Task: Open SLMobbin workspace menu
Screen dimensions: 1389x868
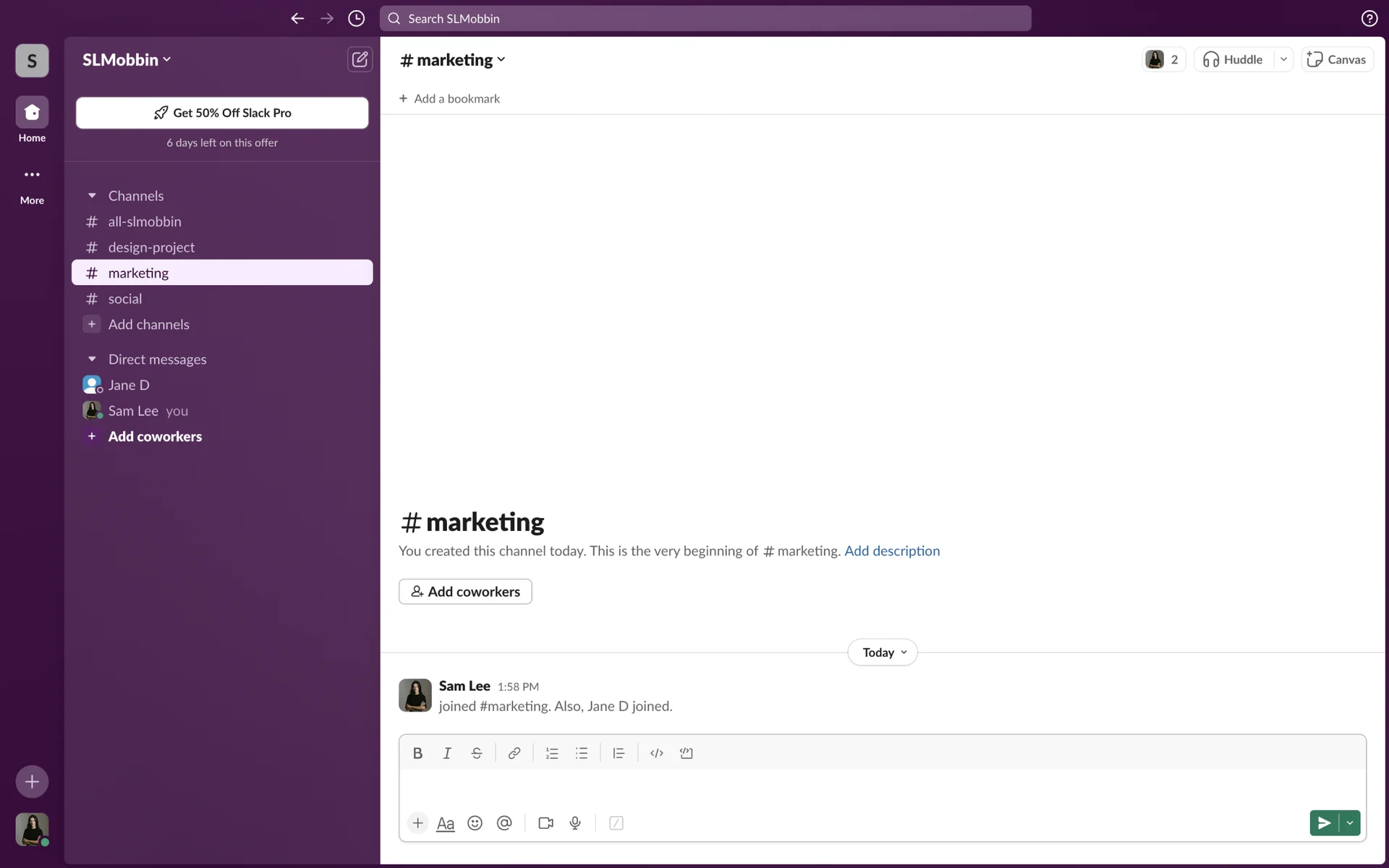Action: pos(127,59)
